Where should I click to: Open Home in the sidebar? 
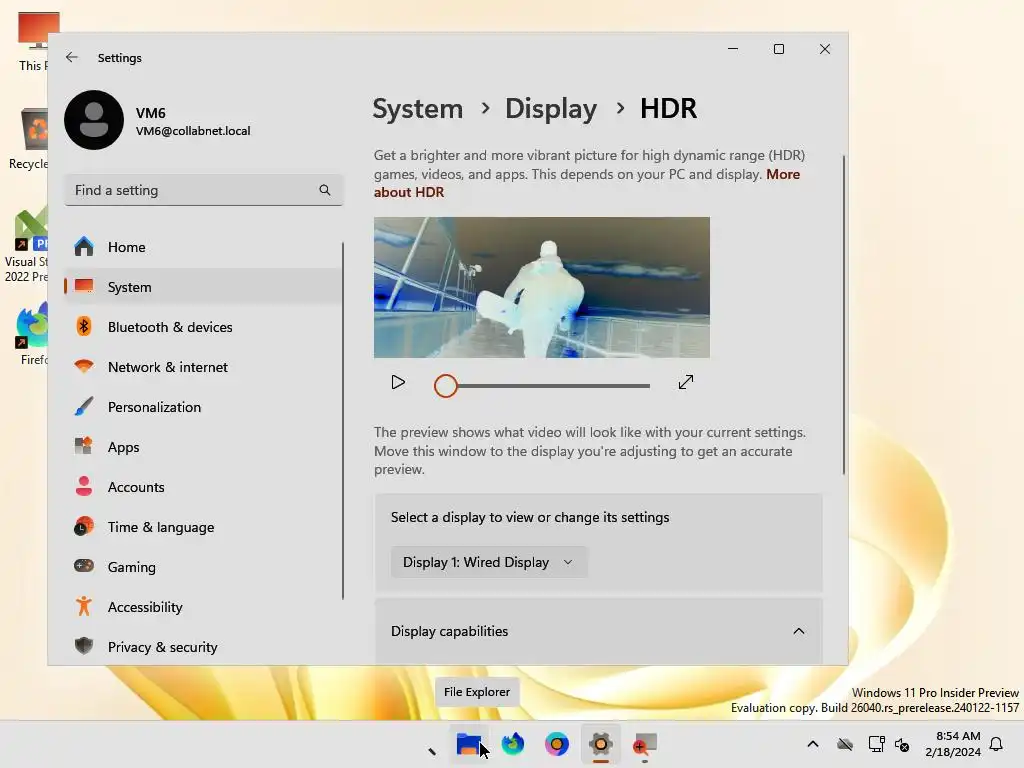[x=204, y=247]
